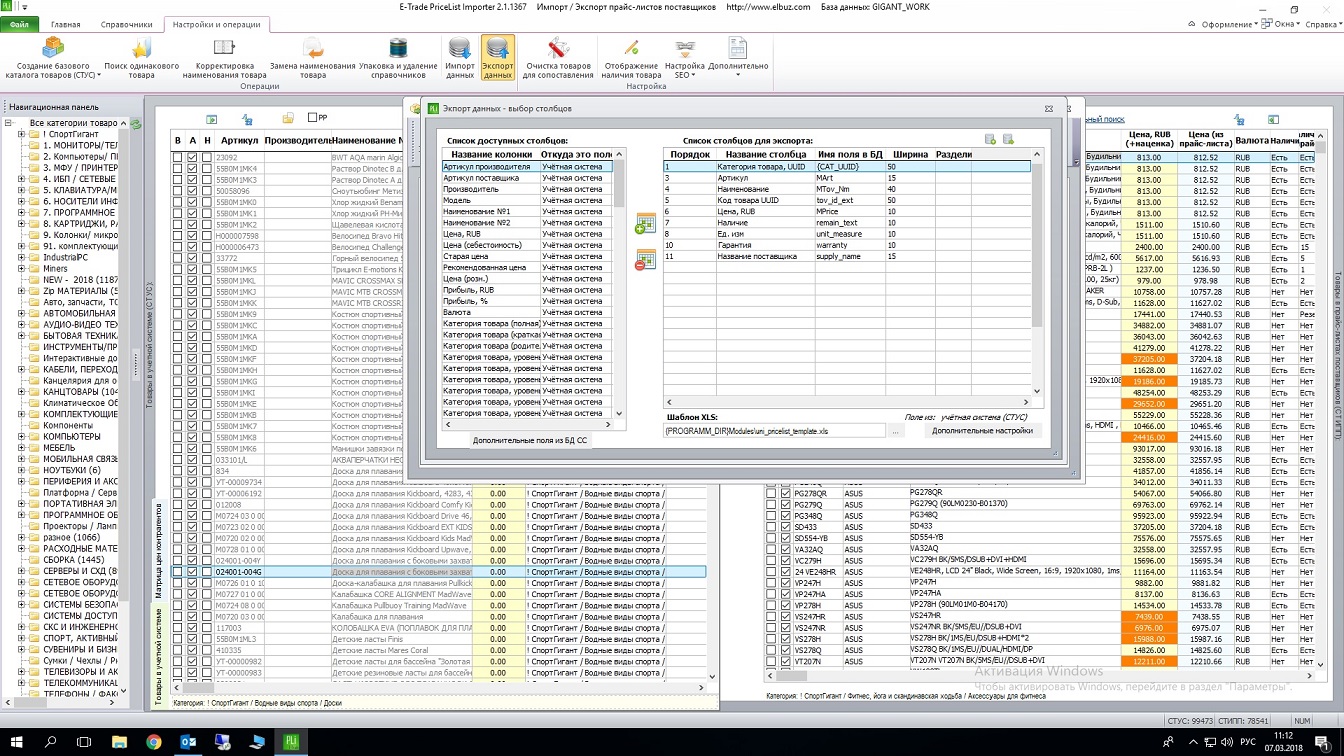
Task: Open Google Chrome from the taskbar
Action: [x=154, y=742]
